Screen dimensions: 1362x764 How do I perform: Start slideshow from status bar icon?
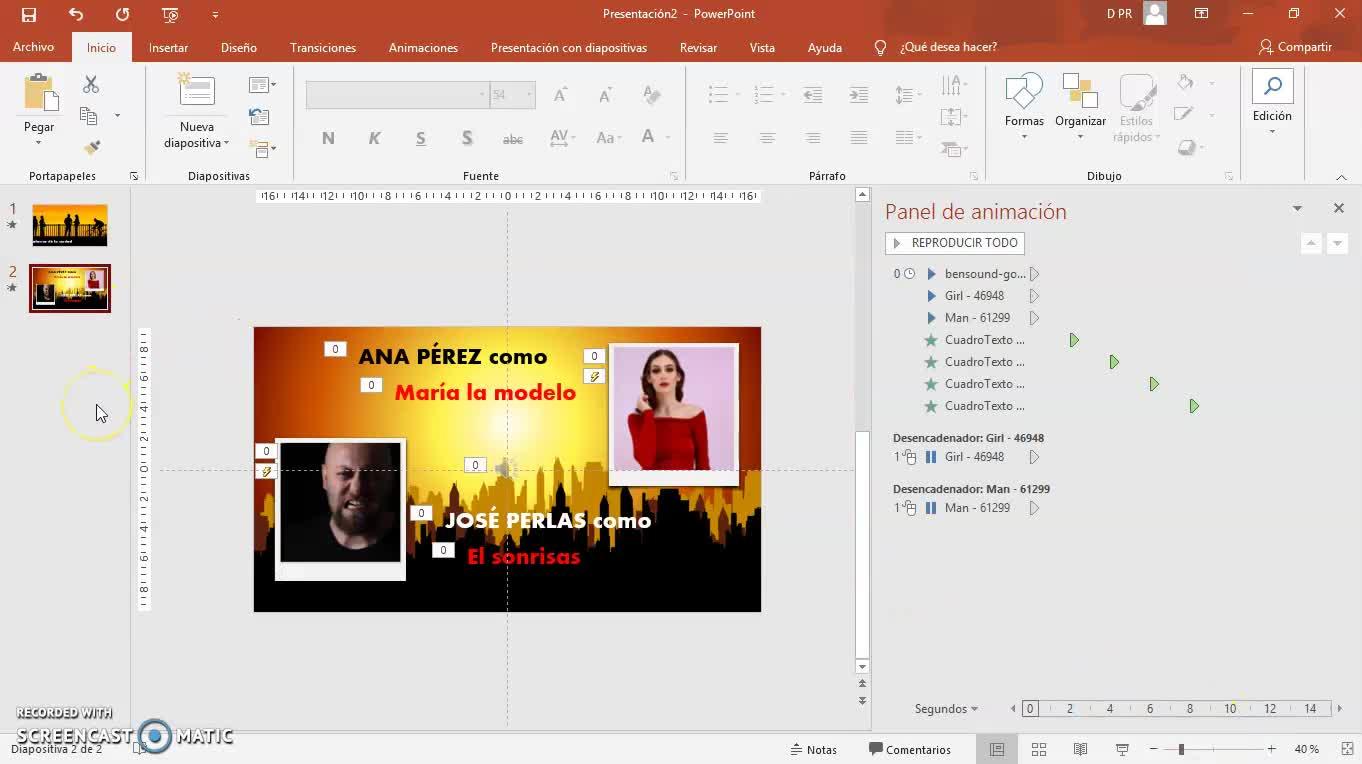coord(1122,749)
